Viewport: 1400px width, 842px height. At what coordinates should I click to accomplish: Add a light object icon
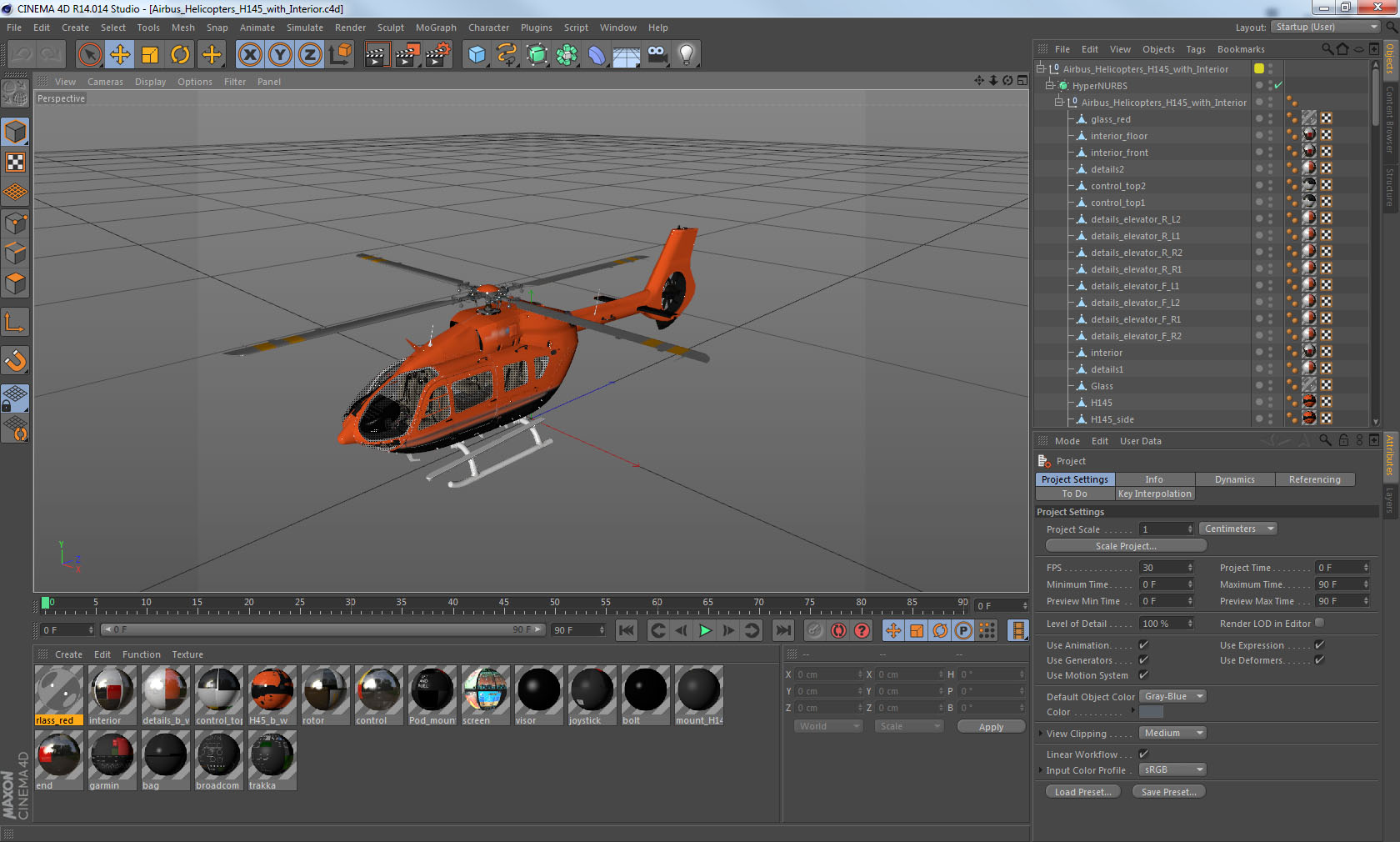point(687,55)
